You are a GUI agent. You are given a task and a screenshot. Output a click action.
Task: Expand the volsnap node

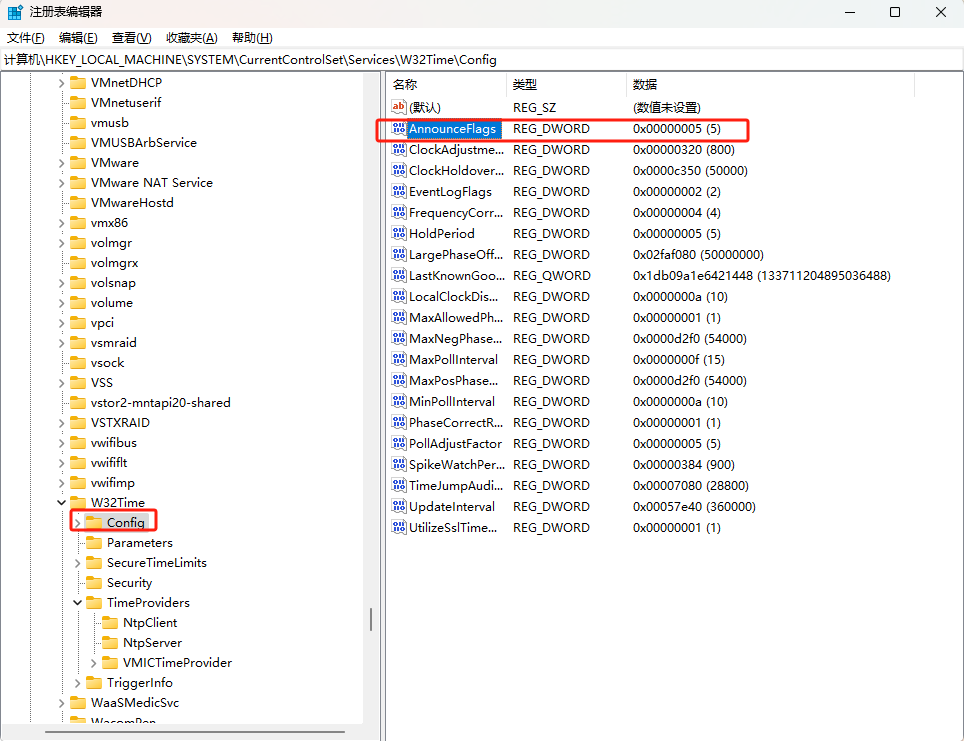(61, 283)
